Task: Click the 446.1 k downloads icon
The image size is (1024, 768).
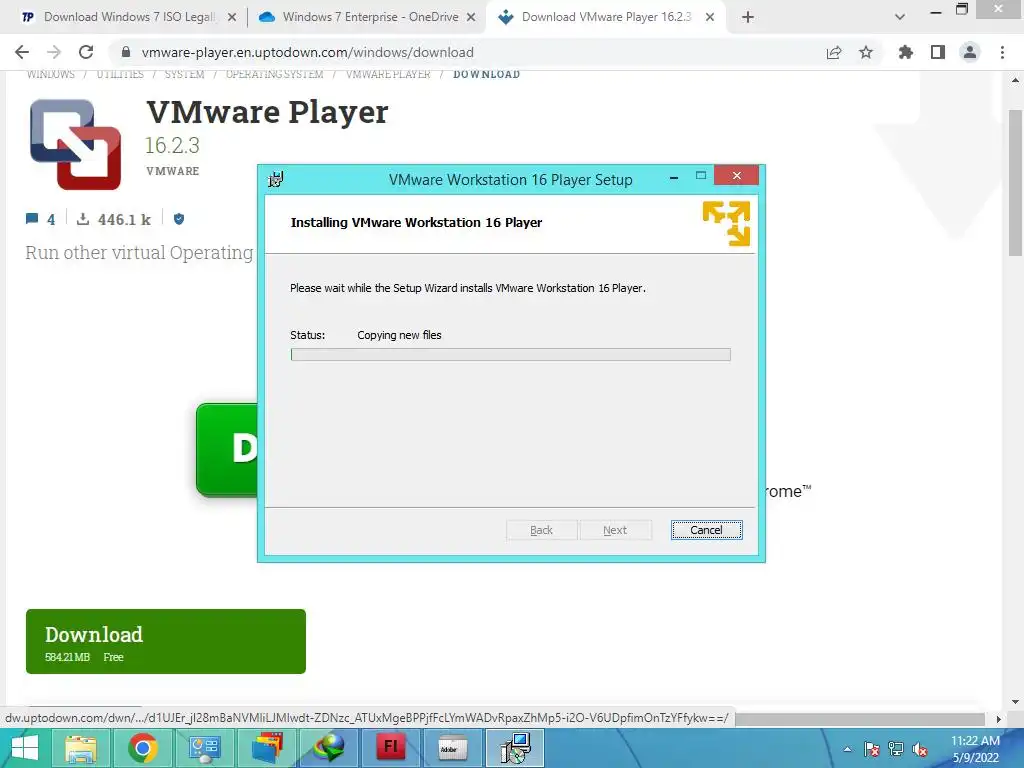Action: pos(83,219)
